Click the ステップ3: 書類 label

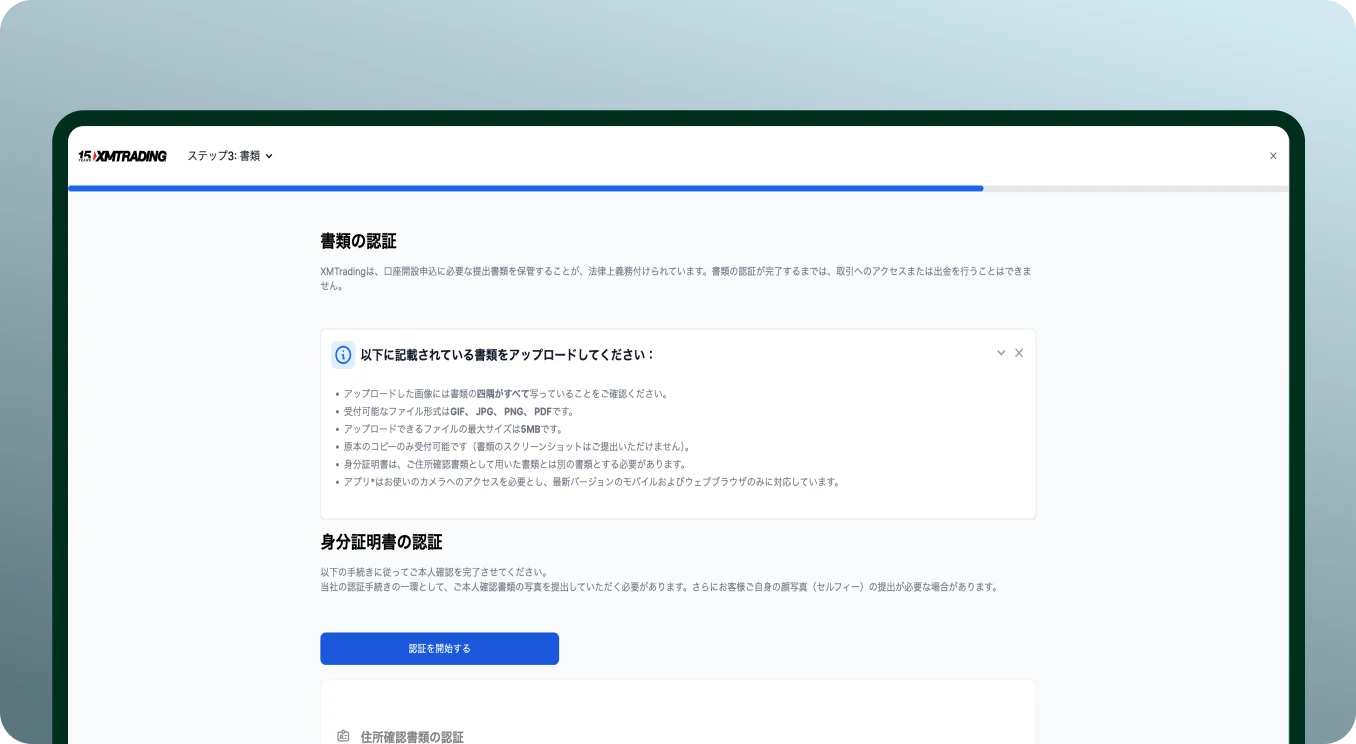225,156
